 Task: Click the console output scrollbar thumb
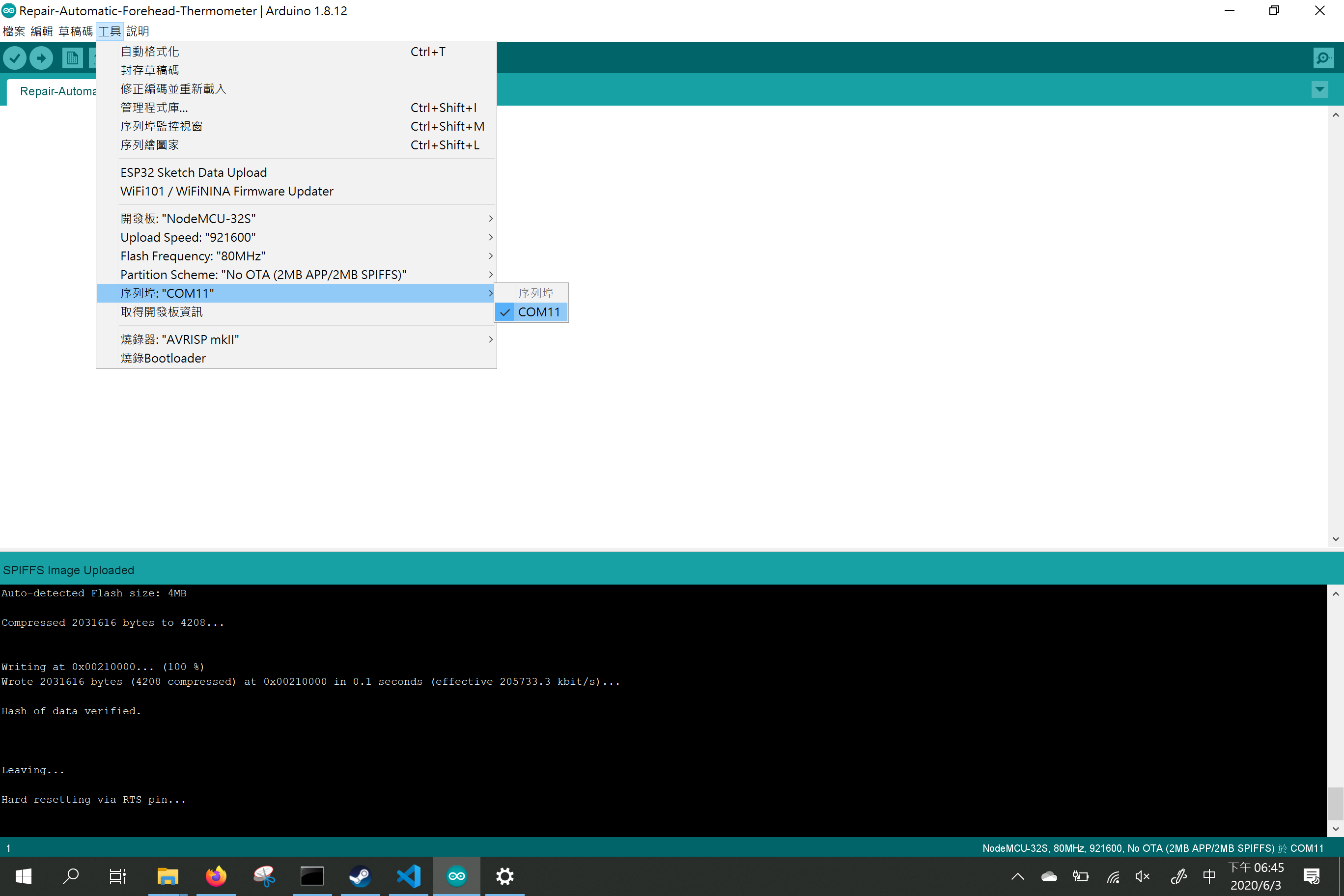coord(1335,804)
